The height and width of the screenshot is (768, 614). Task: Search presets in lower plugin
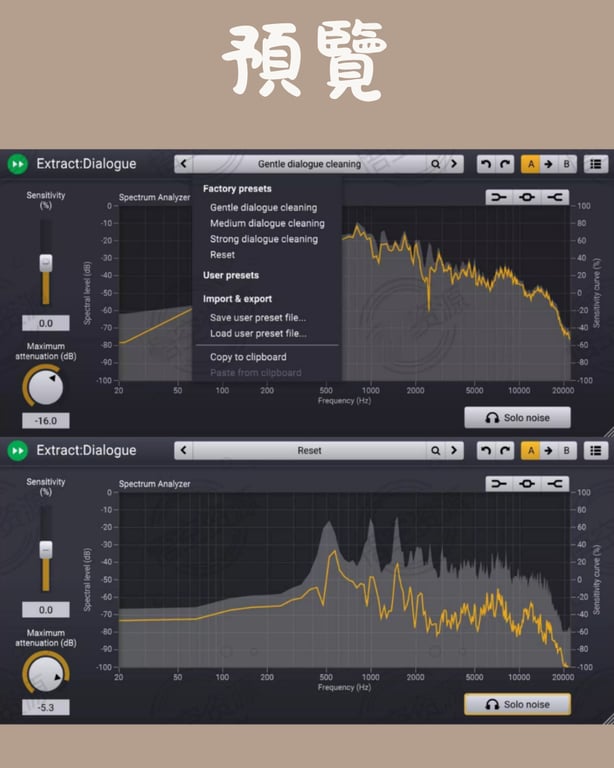pos(435,450)
